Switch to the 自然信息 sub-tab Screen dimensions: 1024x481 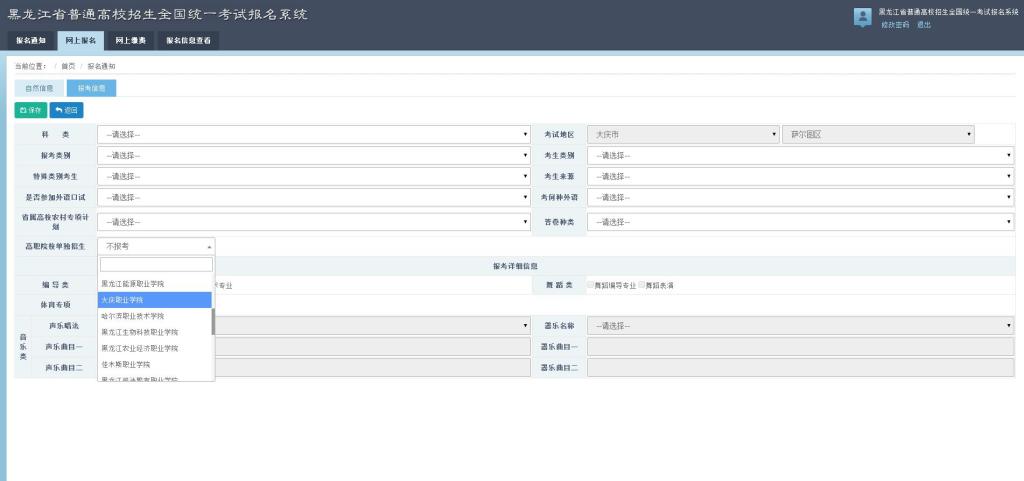tap(39, 88)
